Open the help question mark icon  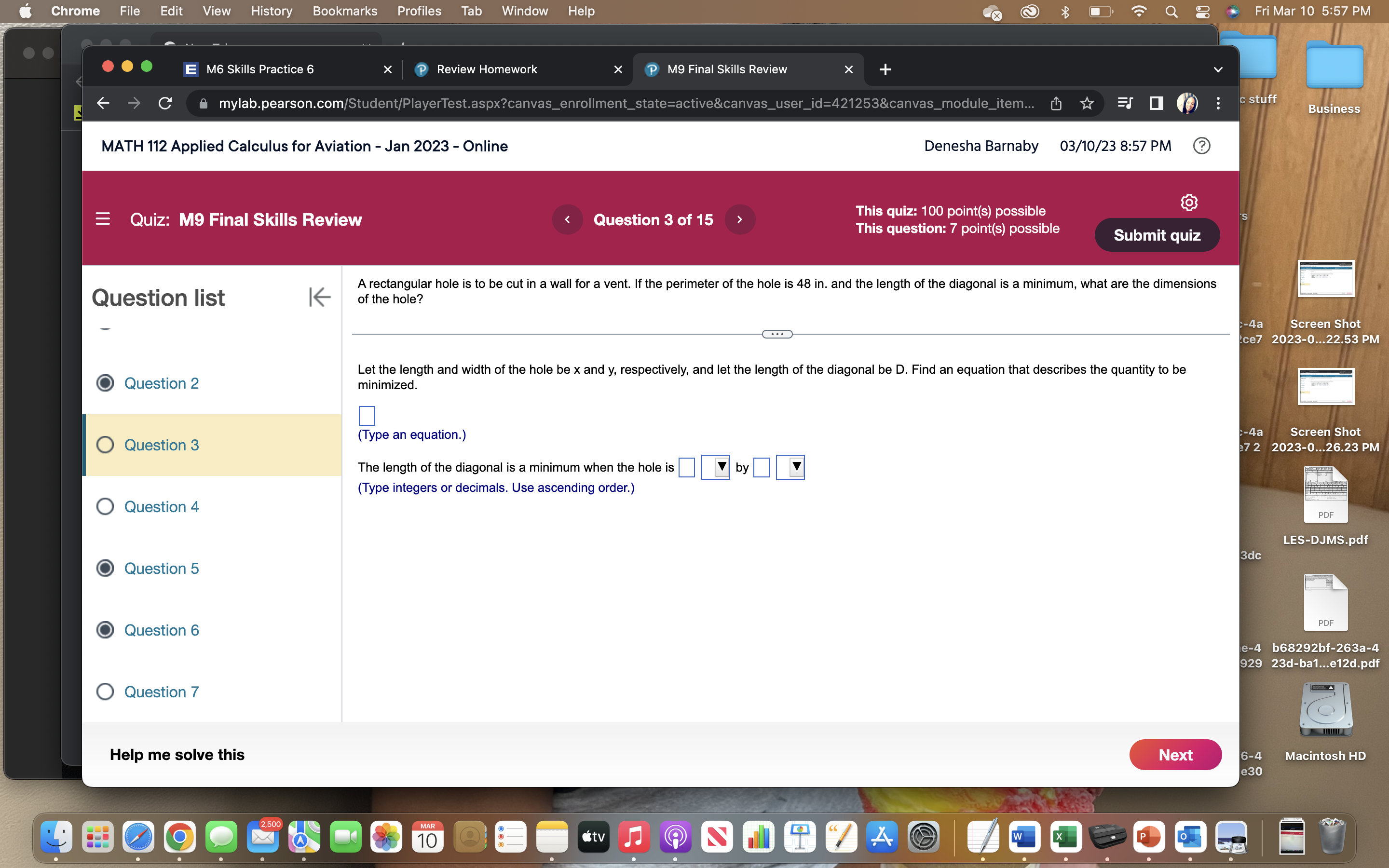[1201, 146]
